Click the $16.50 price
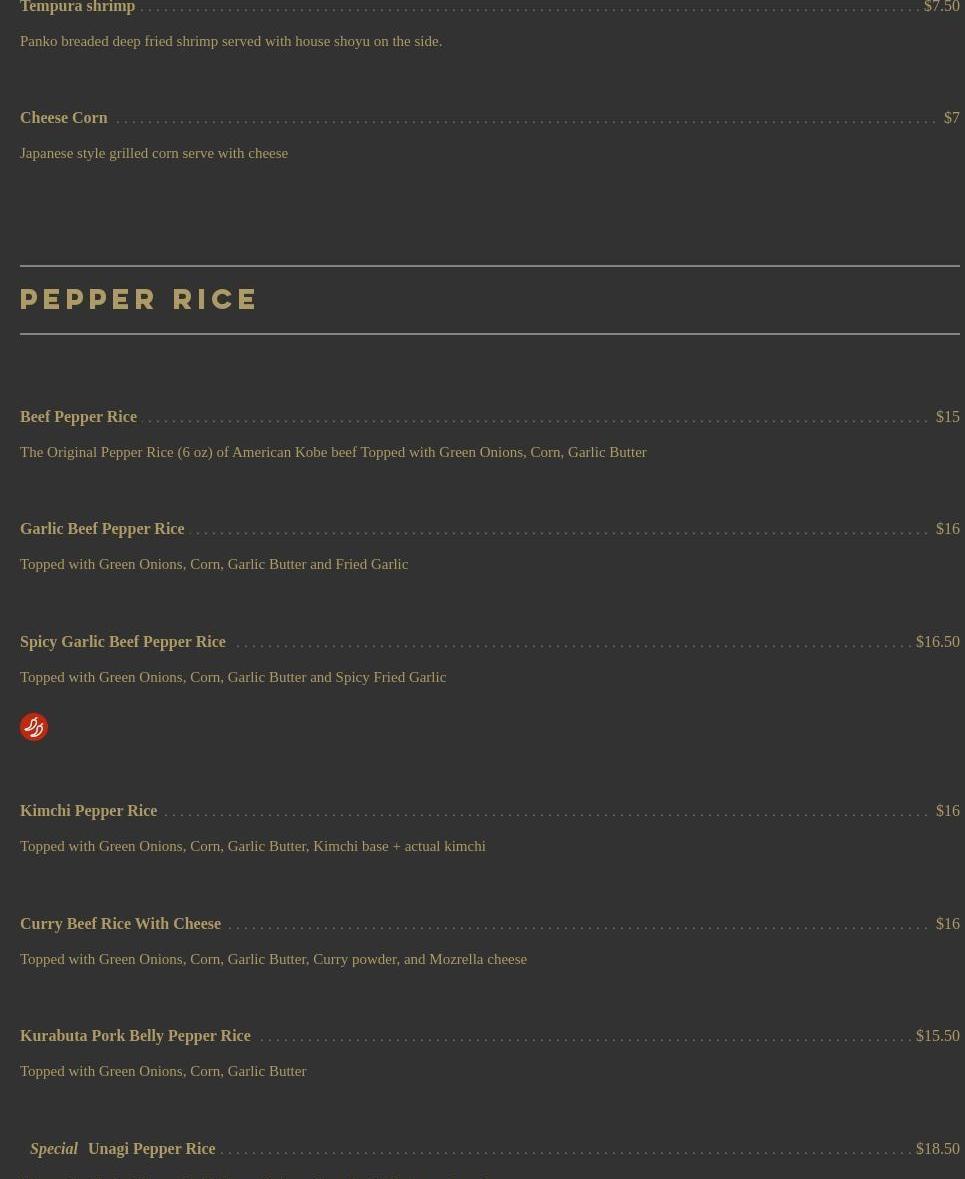Image resolution: width=965 pixels, height=1179 pixels. pyautogui.click(x=938, y=641)
